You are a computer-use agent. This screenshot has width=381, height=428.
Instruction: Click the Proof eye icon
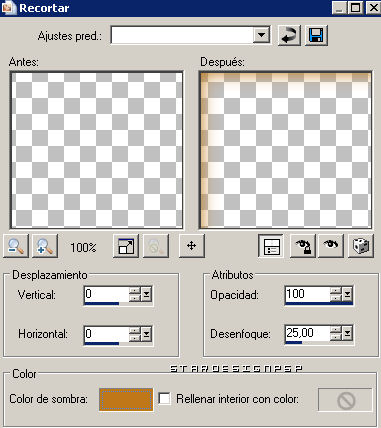(x=331, y=246)
